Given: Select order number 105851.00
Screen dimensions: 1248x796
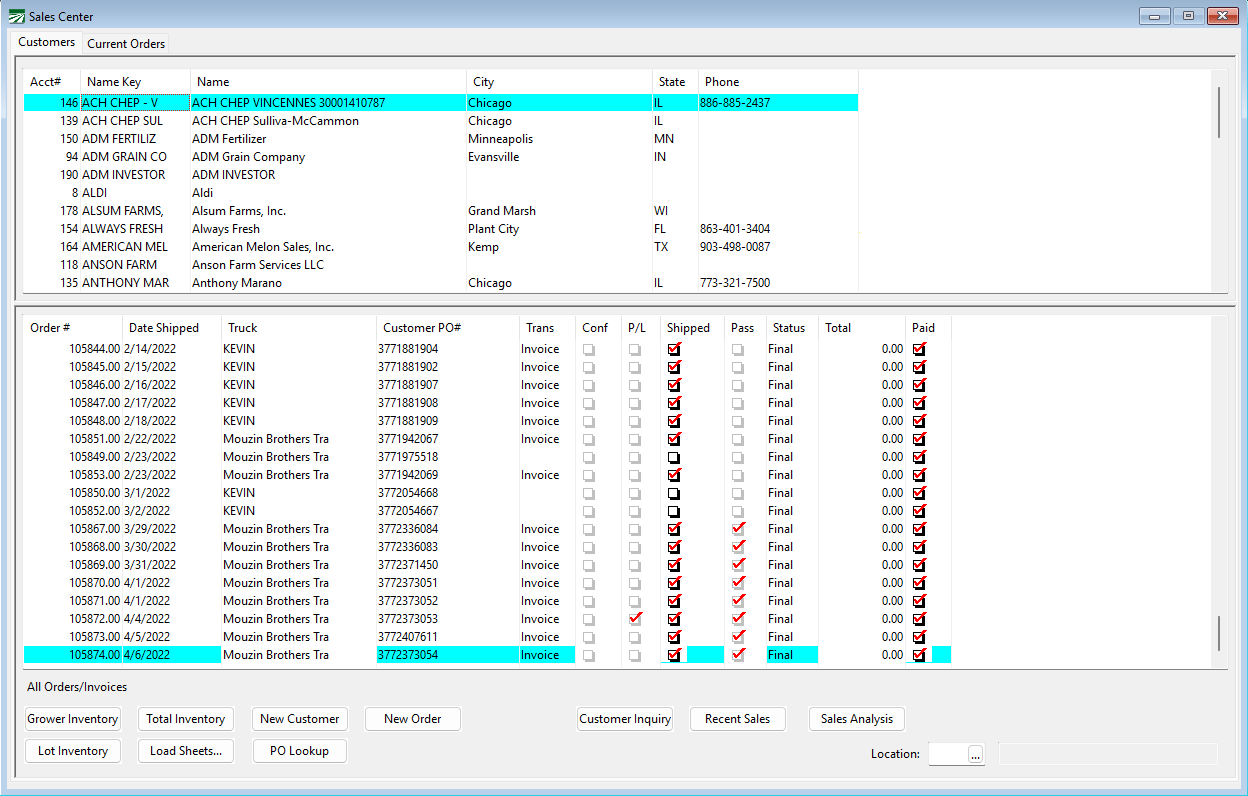Looking at the screenshot, I should 94,439.
